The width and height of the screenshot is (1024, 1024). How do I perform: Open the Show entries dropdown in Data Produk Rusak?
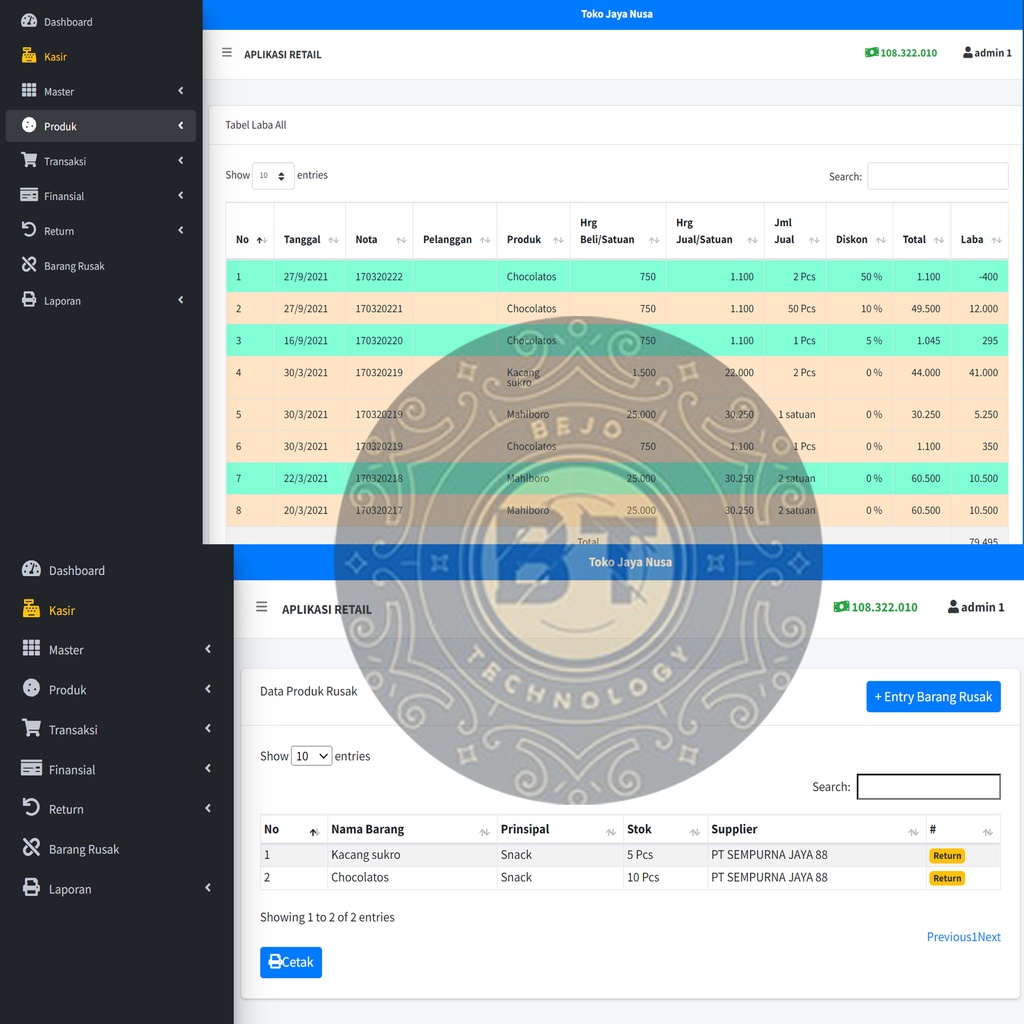click(x=311, y=756)
